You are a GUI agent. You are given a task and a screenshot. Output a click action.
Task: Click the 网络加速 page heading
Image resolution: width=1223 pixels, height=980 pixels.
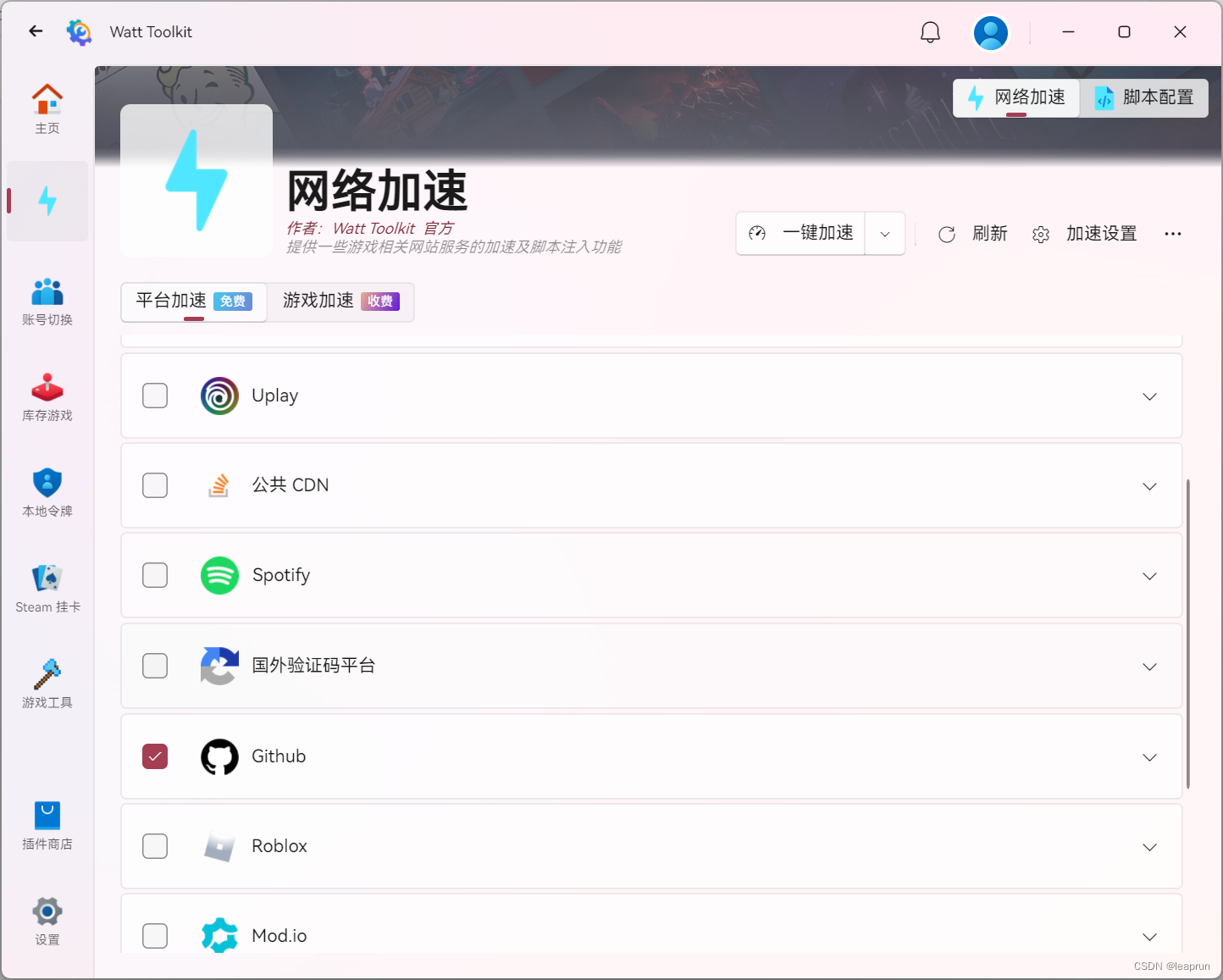click(x=378, y=191)
